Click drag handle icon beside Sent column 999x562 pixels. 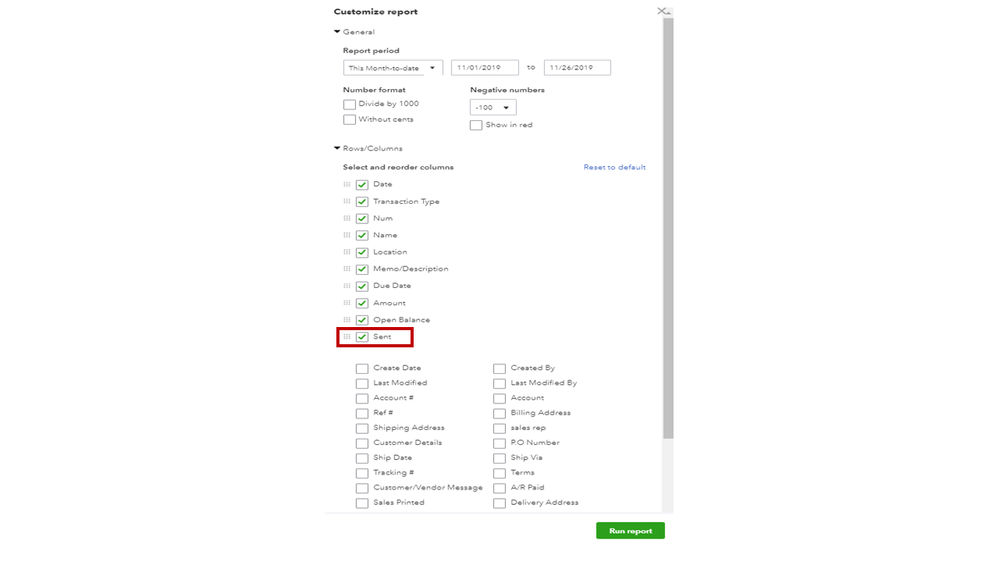[x=347, y=337]
